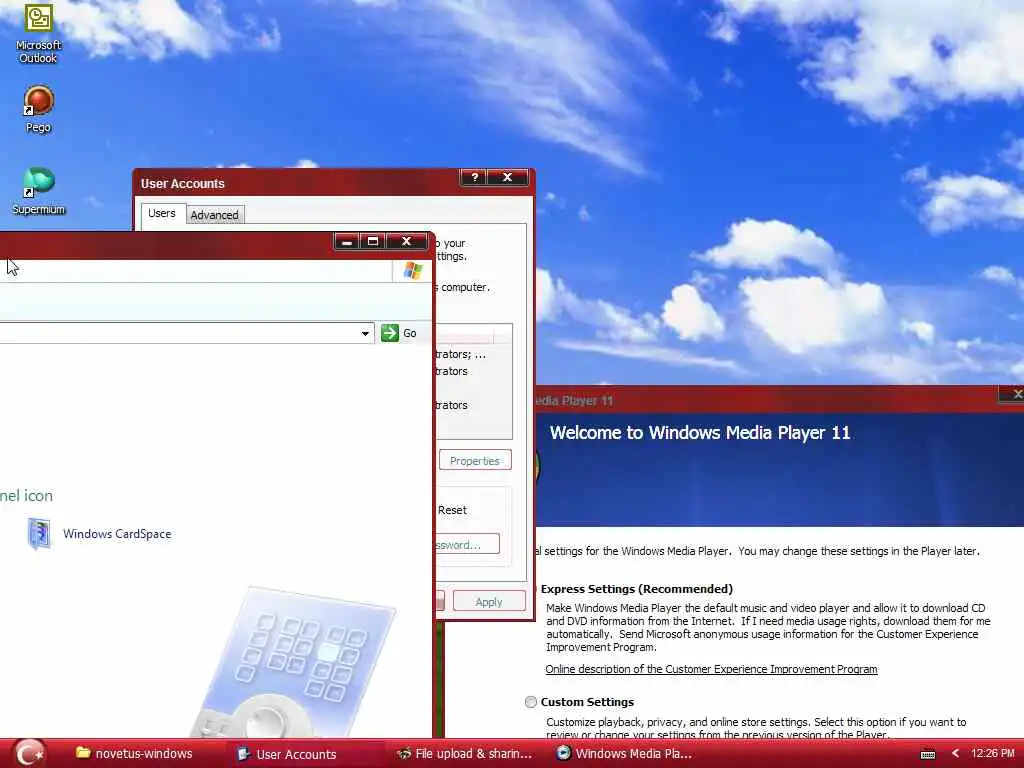Close the User Accounts dialog
The image size is (1024, 768).
[x=507, y=177]
